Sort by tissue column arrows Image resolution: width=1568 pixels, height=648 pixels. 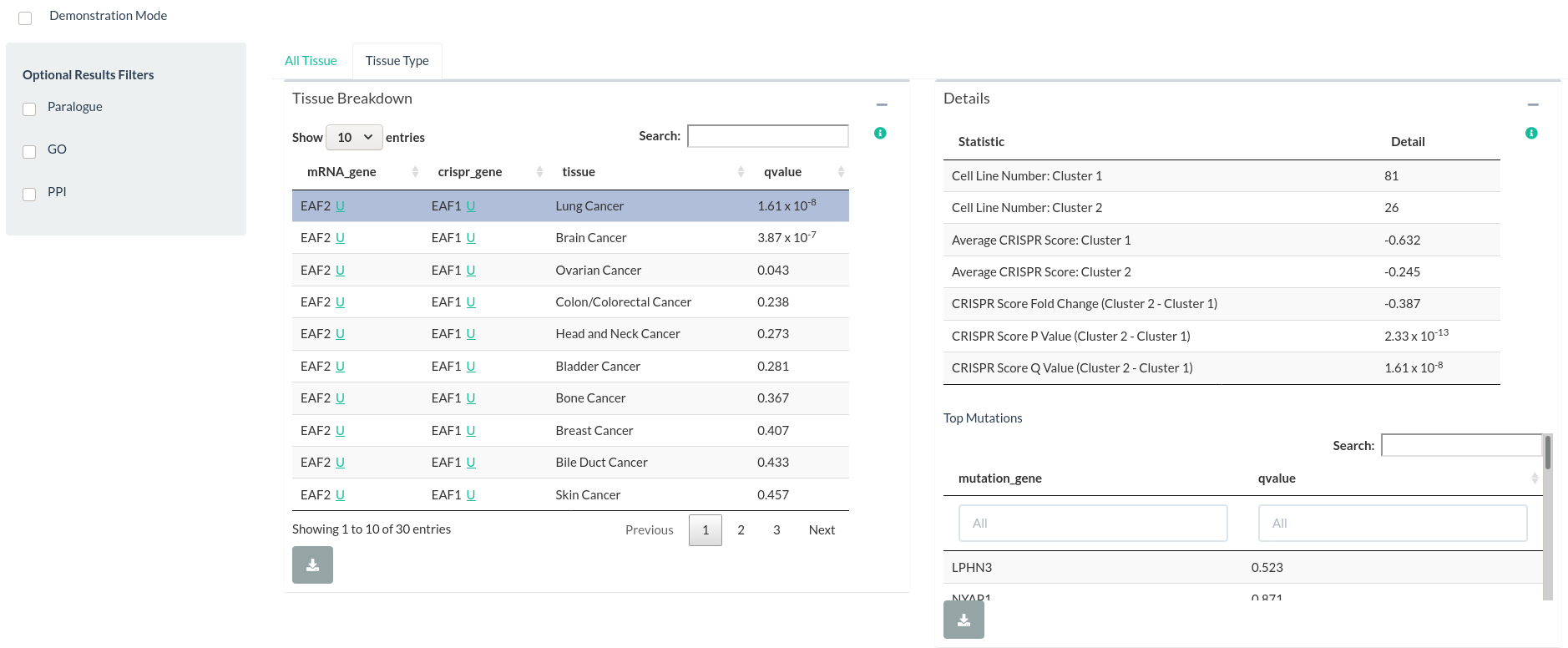click(741, 172)
